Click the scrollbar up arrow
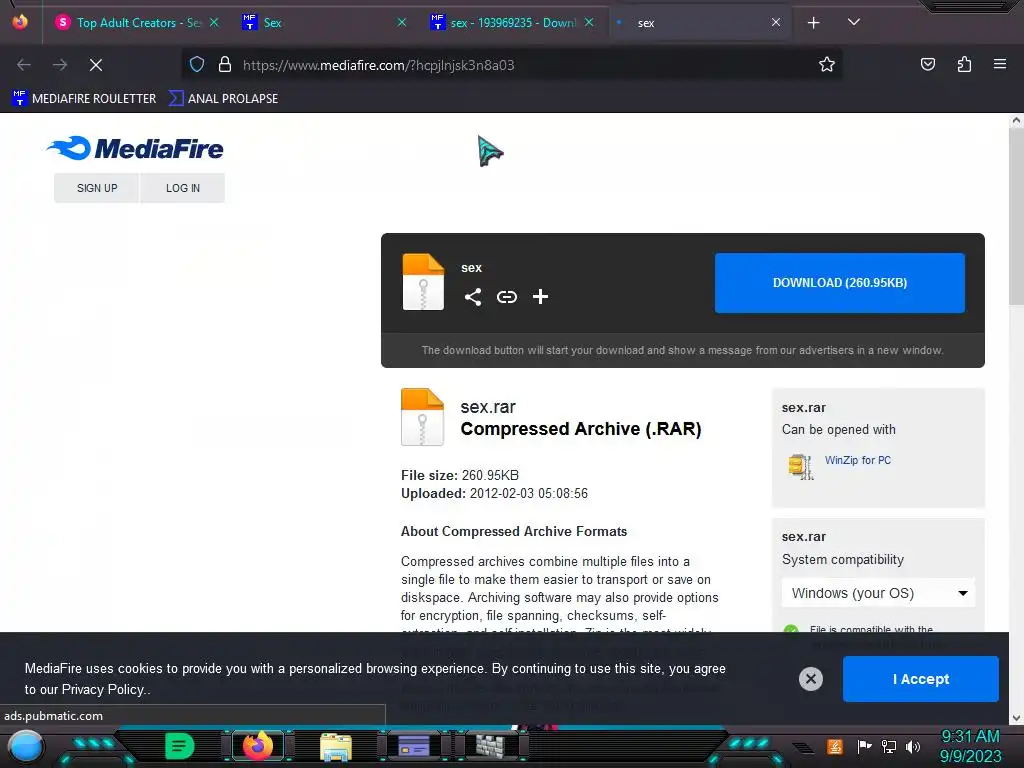 point(1016,120)
